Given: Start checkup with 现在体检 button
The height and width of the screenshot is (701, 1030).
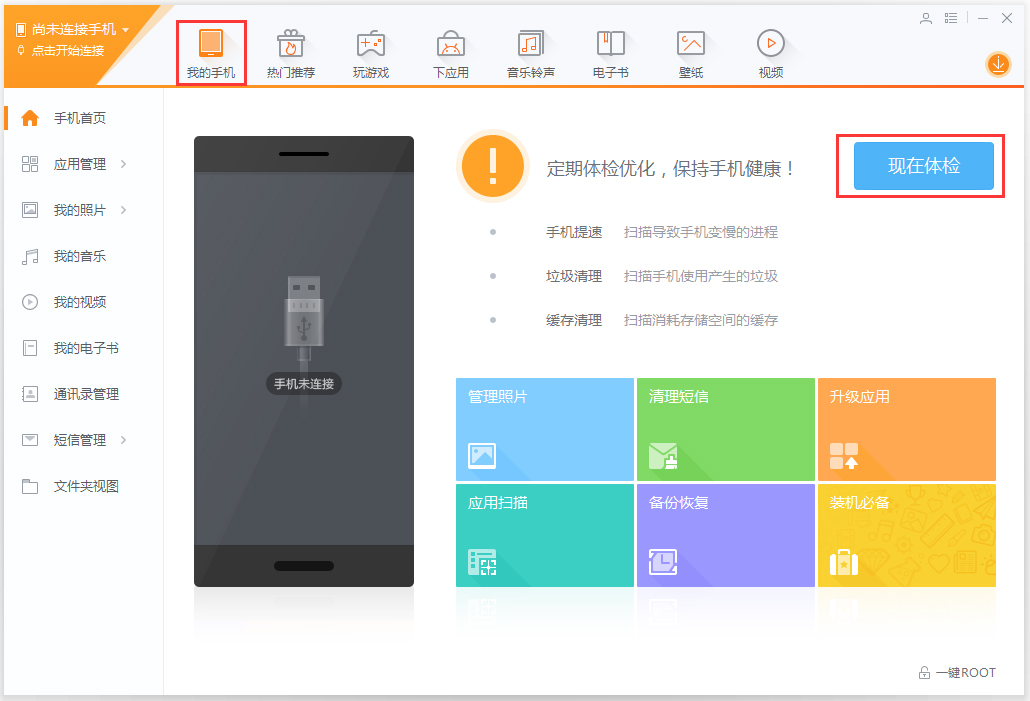Looking at the screenshot, I should 924,166.
